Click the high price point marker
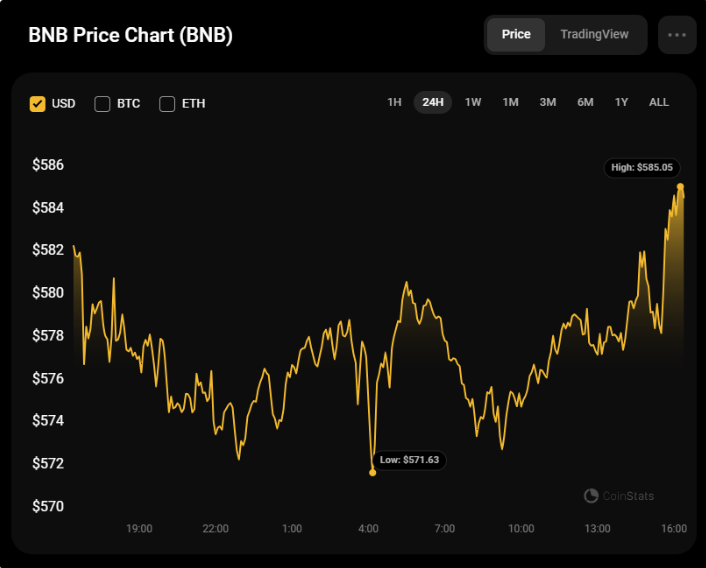 [680, 186]
